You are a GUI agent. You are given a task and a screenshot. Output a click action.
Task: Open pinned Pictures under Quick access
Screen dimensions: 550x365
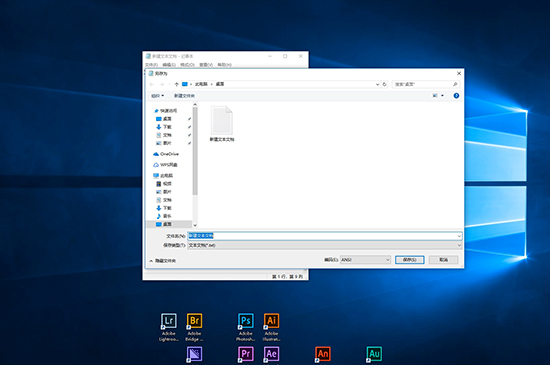pyautogui.click(x=167, y=143)
